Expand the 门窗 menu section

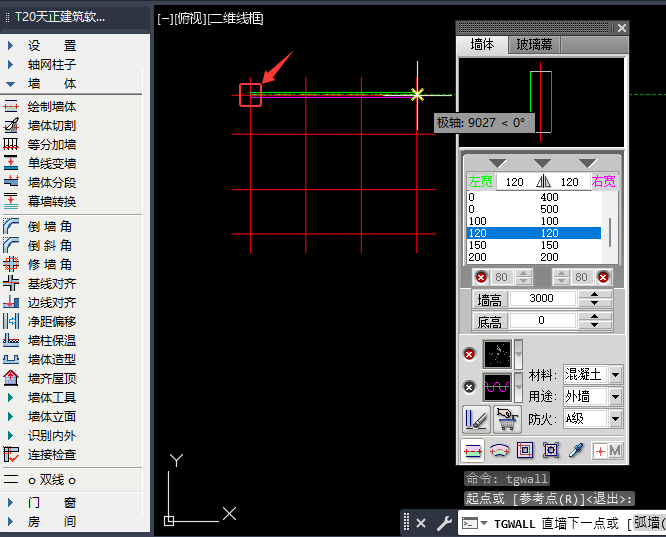point(40,503)
